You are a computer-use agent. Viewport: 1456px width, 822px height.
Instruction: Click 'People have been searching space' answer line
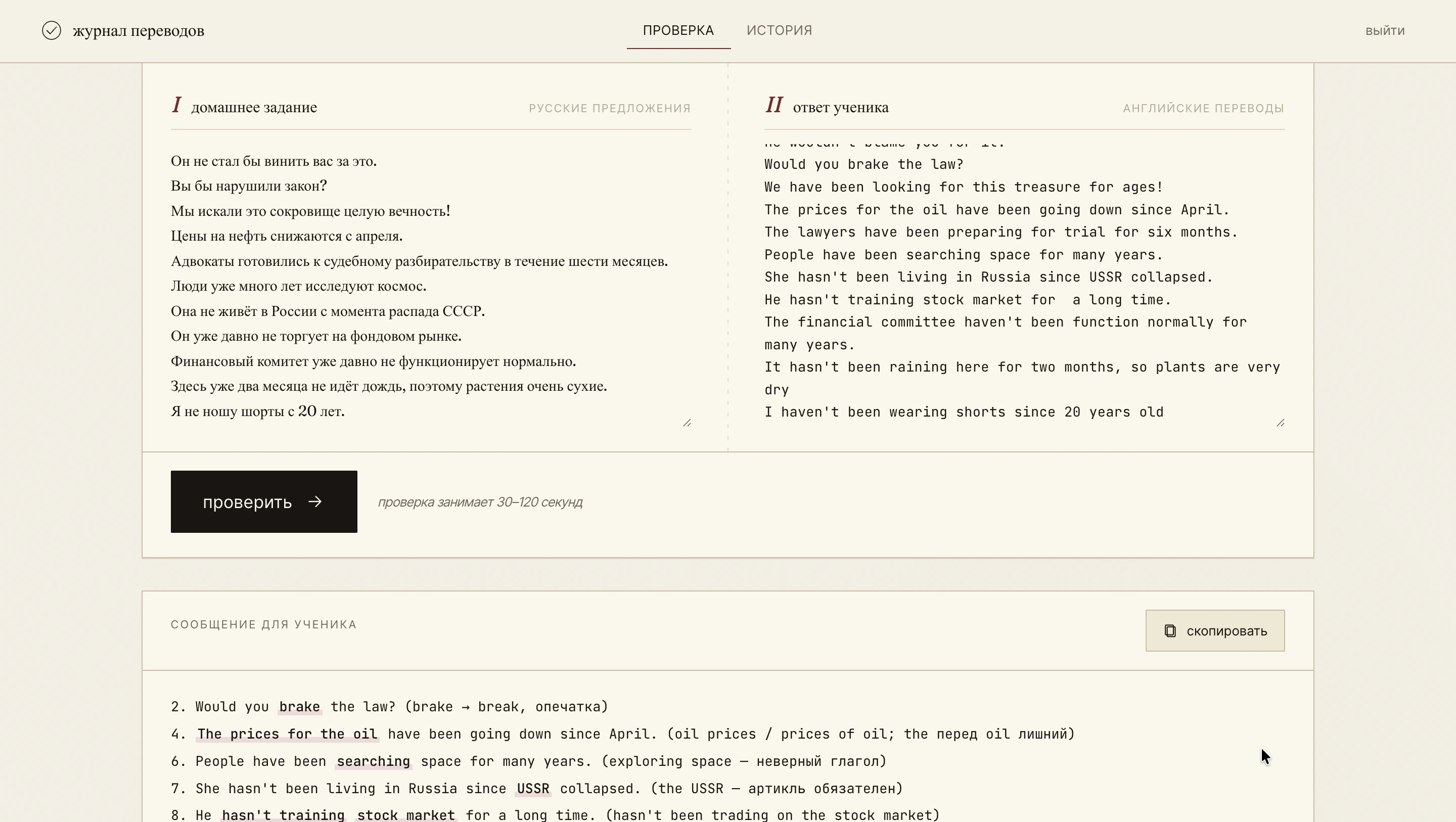coord(963,255)
